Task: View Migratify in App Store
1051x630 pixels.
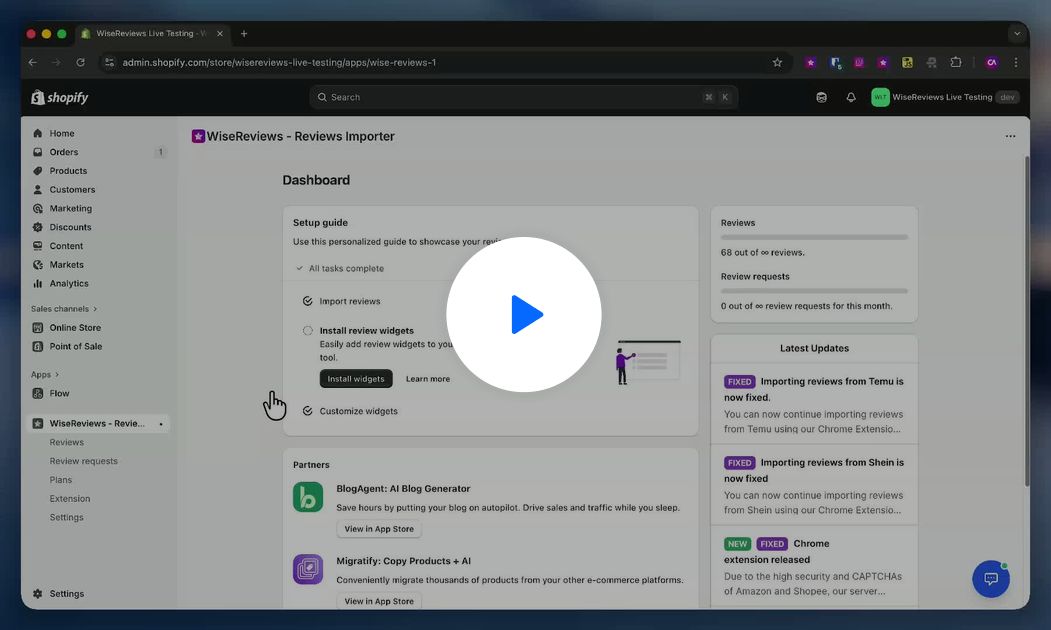Action: pos(379,601)
